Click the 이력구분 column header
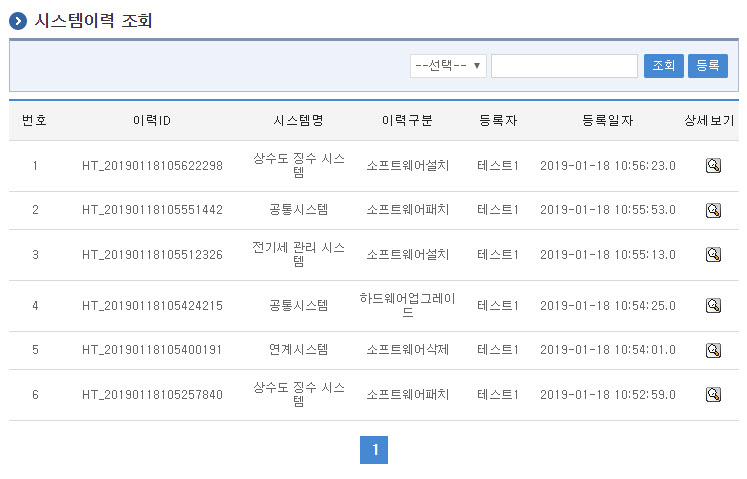Screen dimensions: 747x479 pyautogui.click(x=407, y=120)
